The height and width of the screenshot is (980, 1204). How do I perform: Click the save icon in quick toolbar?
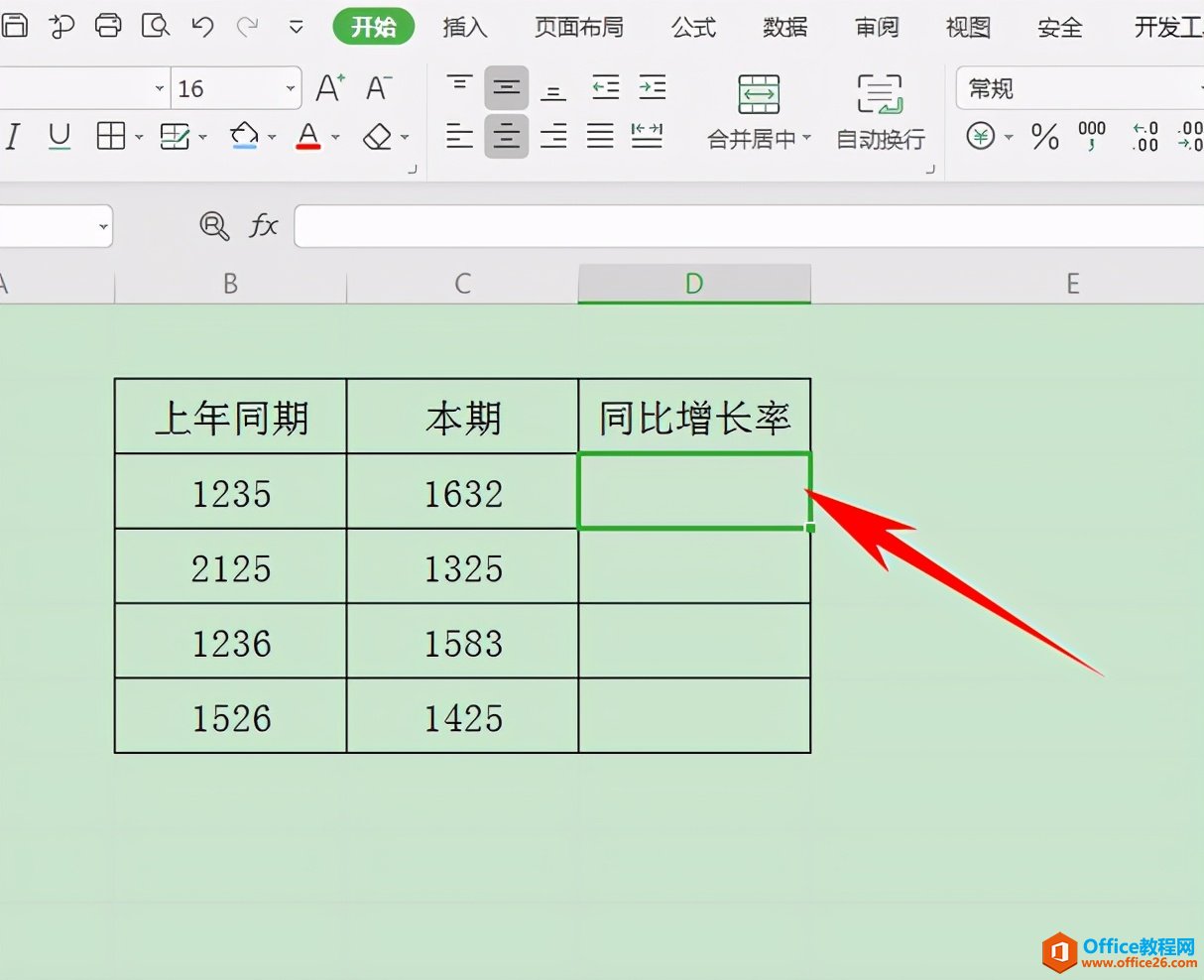(x=14, y=26)
